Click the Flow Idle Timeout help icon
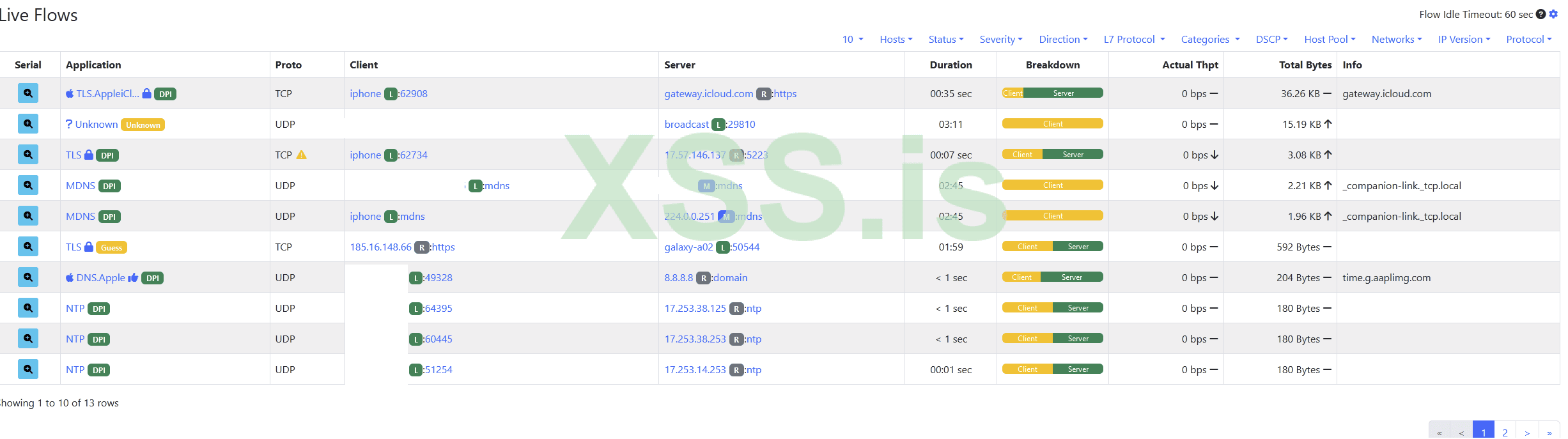1568x439 pixels. tap(1541, 14)
